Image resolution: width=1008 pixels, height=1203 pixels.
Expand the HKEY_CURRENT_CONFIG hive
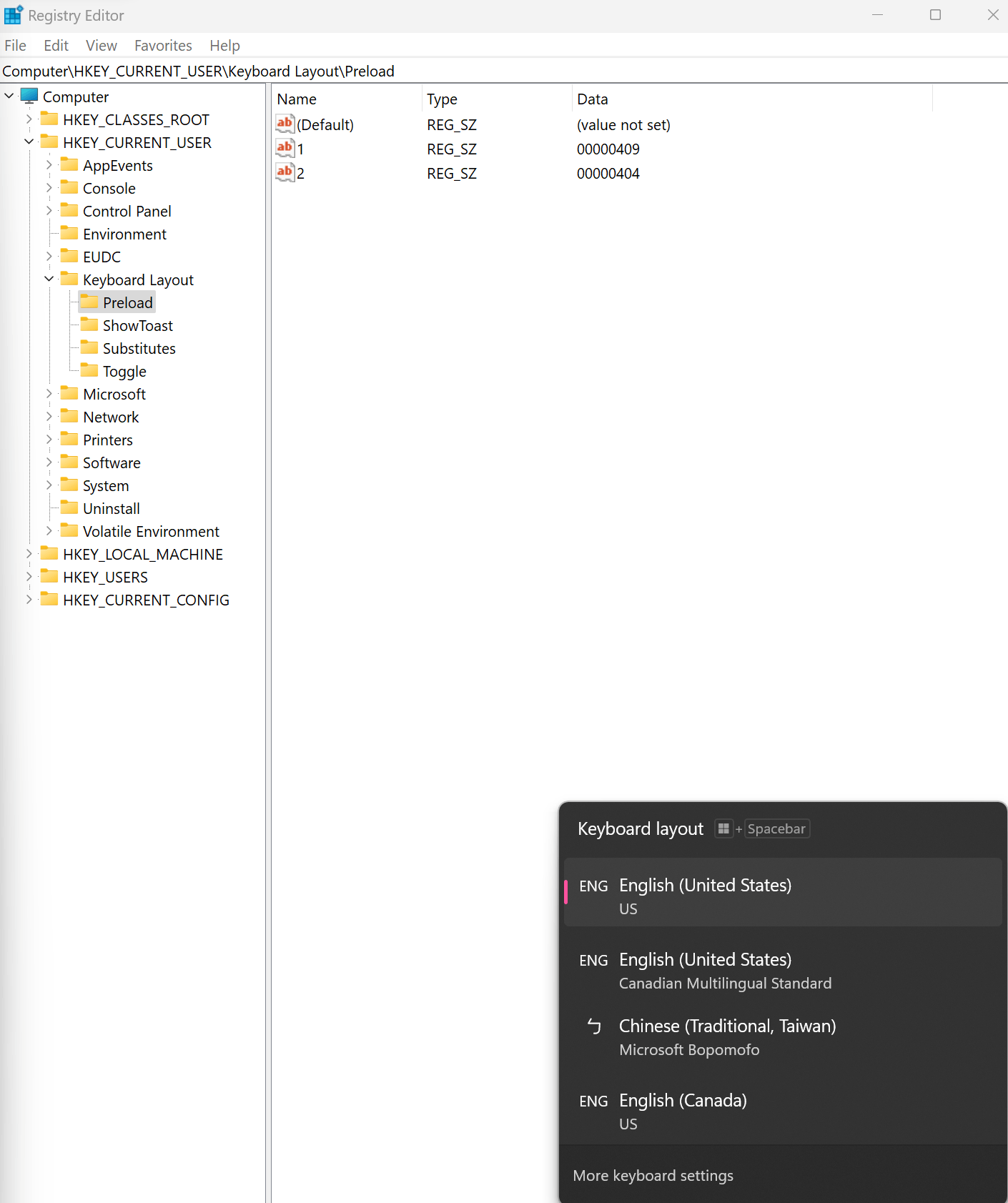click(29, 600)
